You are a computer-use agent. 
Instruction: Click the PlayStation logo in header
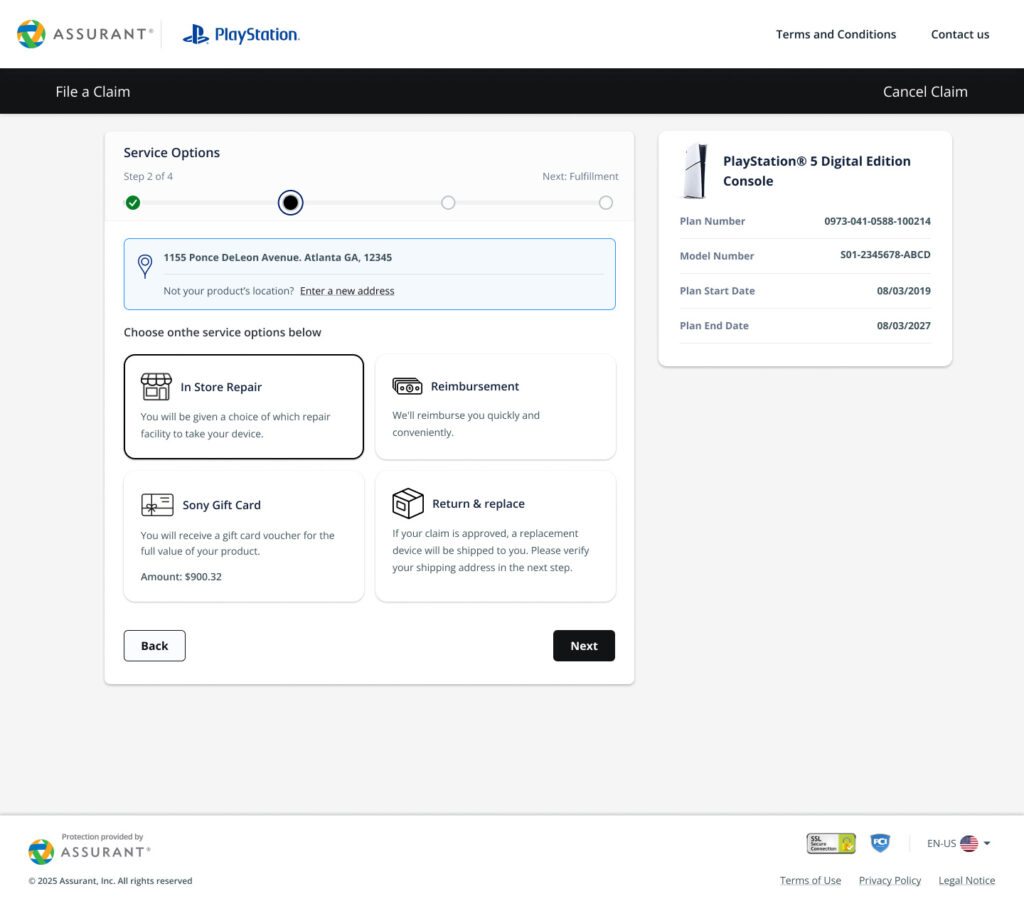pos(241,35)
